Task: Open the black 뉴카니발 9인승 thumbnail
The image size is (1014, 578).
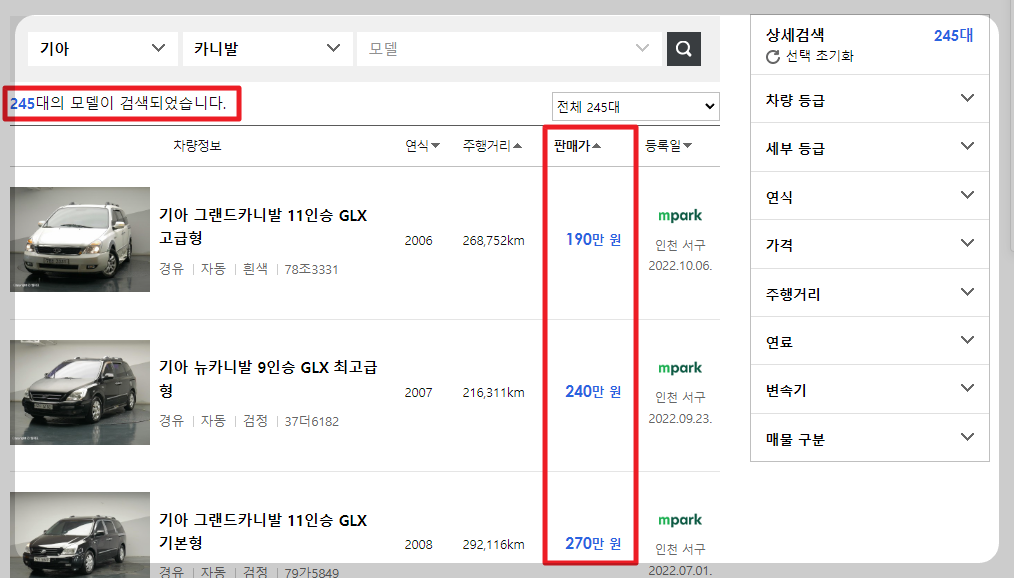Action: tap(80, 392)
